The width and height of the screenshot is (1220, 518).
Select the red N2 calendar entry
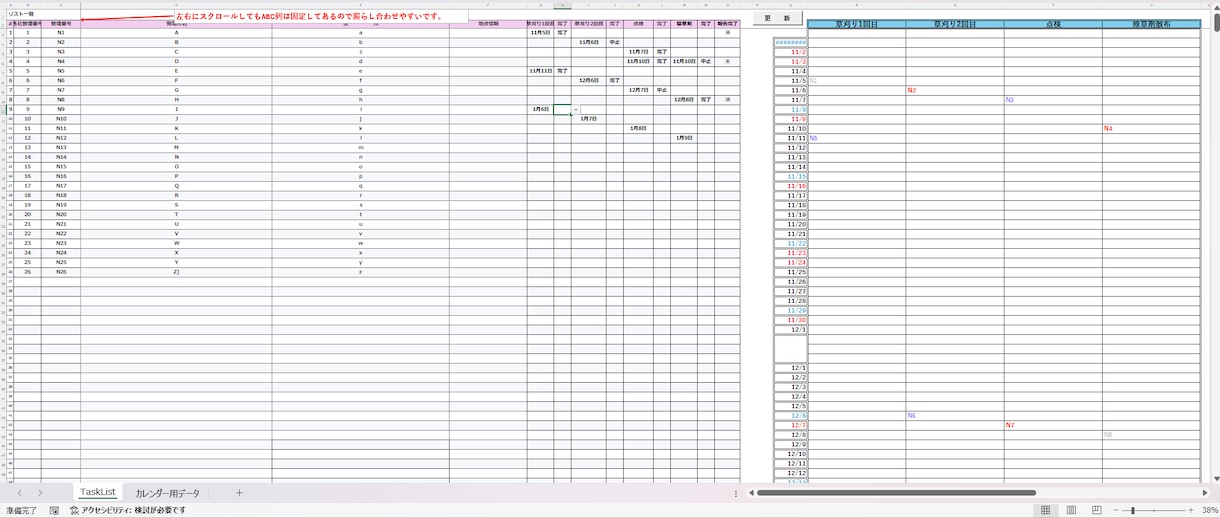coord(955,90)
